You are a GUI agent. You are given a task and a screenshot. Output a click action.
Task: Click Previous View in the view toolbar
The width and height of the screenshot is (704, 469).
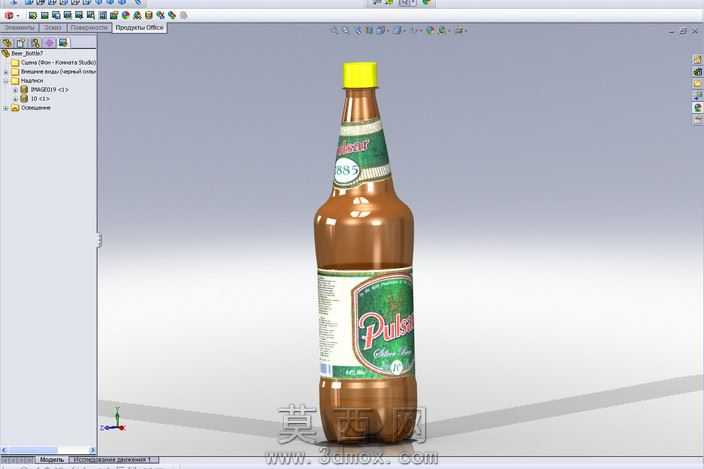(358, 31)
